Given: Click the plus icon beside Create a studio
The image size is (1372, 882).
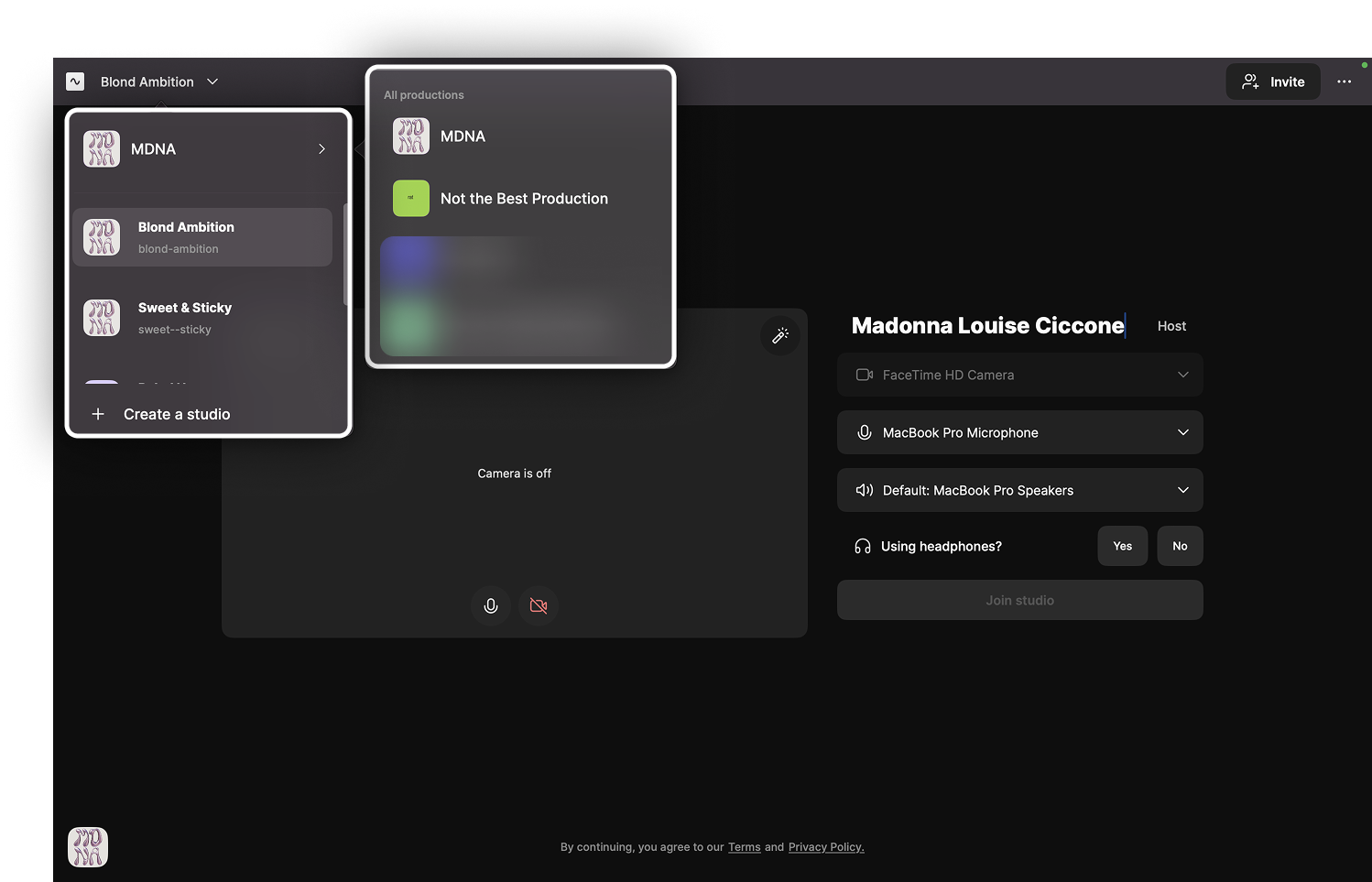Looking at the screenshot, I should tap(98, 415).
